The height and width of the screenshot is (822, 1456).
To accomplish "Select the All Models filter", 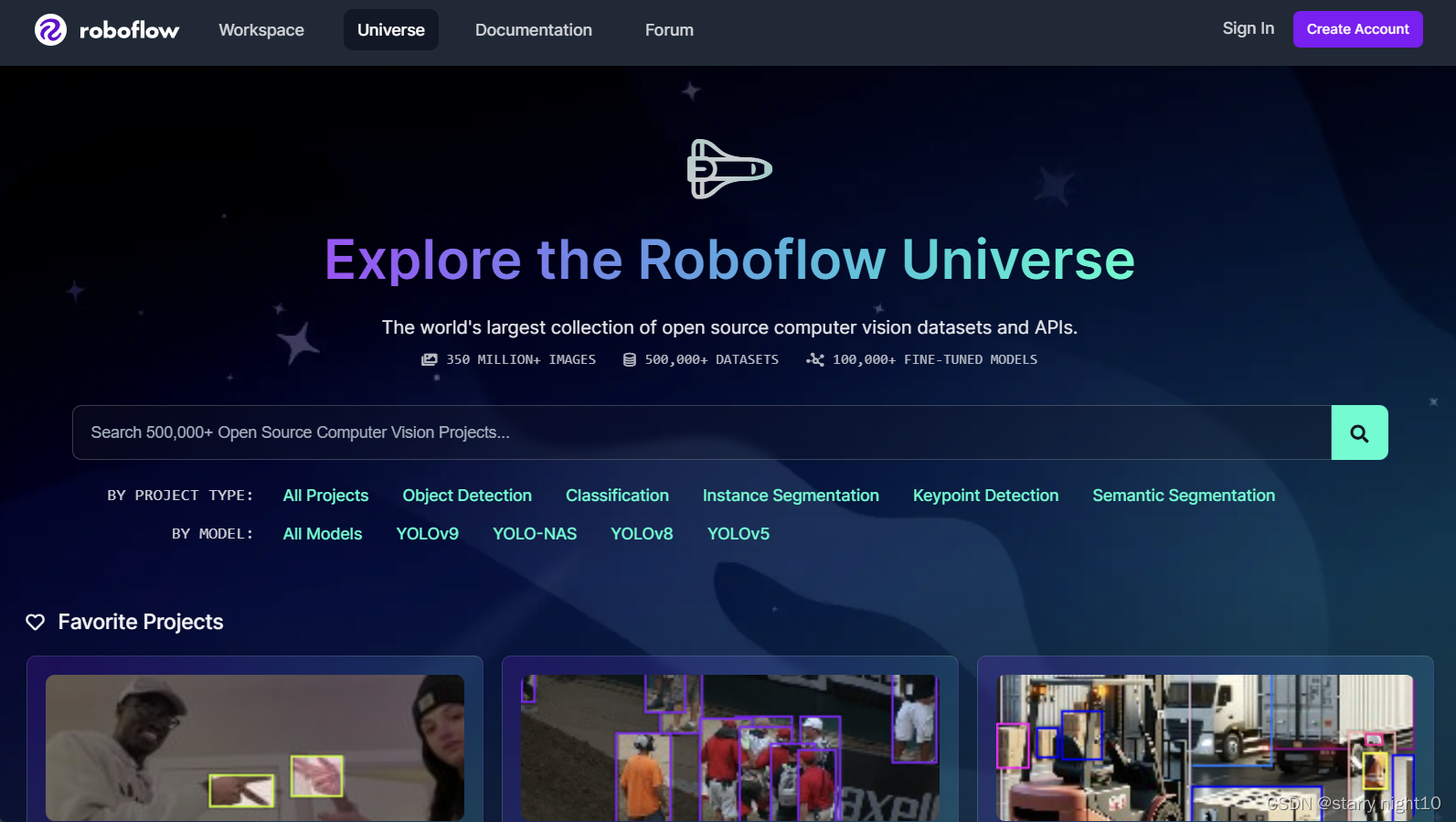I will [323, 534].
